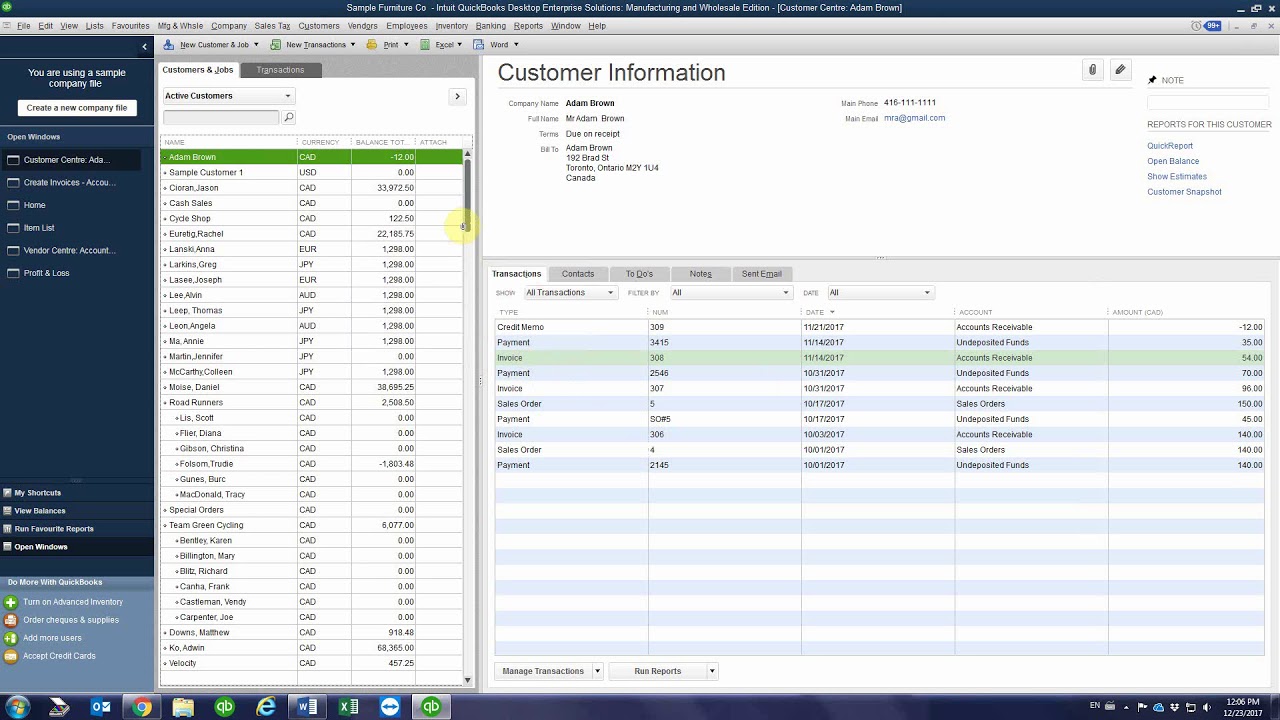Click the New Transactions toolbar icon

(x=275, y=45)
